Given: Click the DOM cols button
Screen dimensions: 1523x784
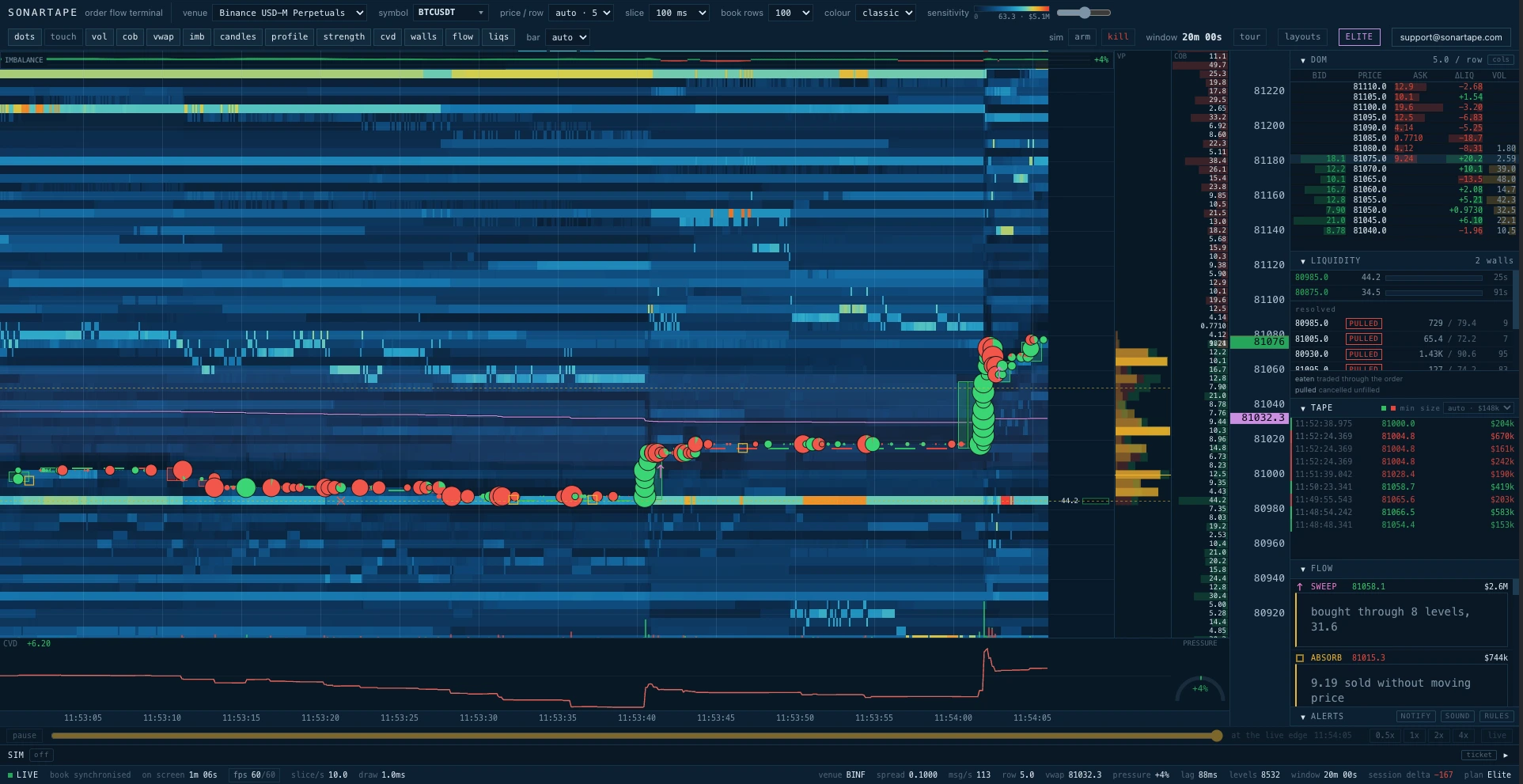Looking at the screenshot, I should (x=1501, y=60).
